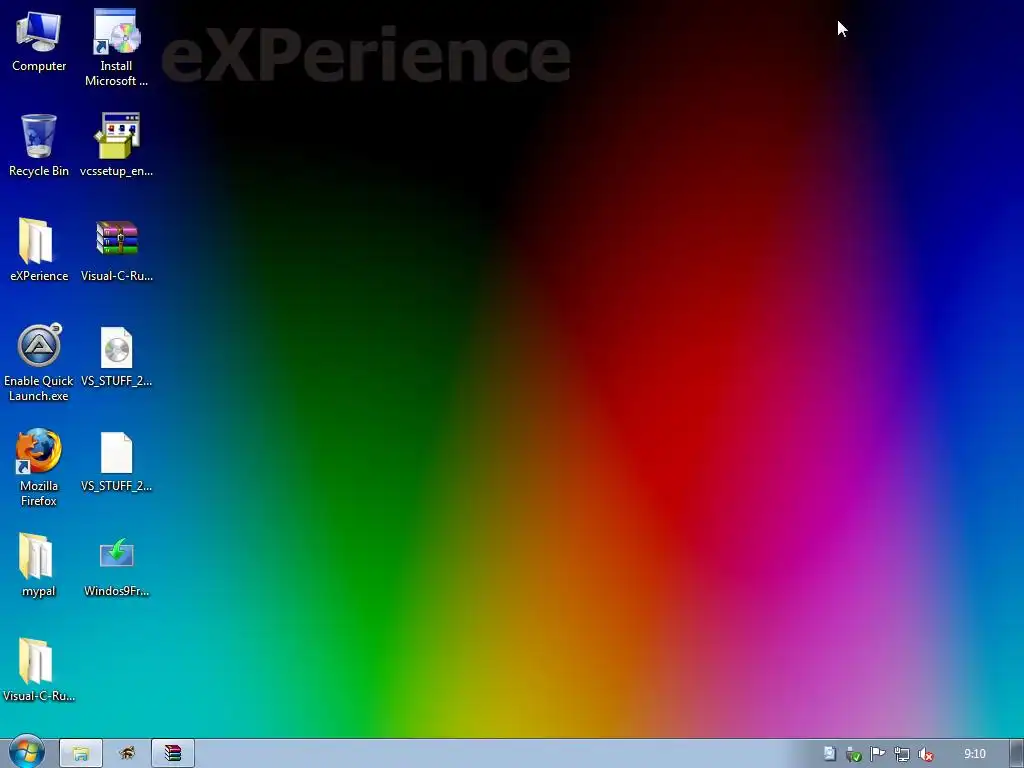
Task: Click the Safely Remove Hardware tray icon
Action: (x=854, y=754)
